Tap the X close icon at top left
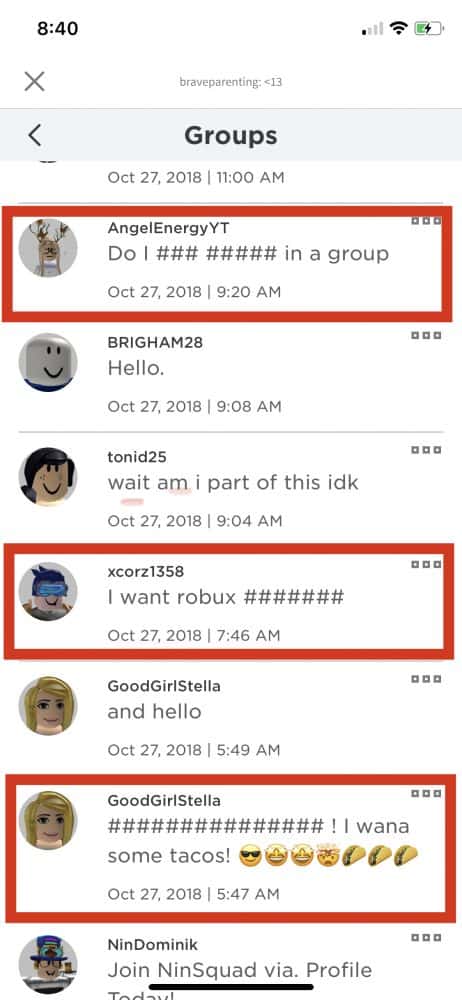This screenshot has height=1000, width=462. (x=34, y=81)
